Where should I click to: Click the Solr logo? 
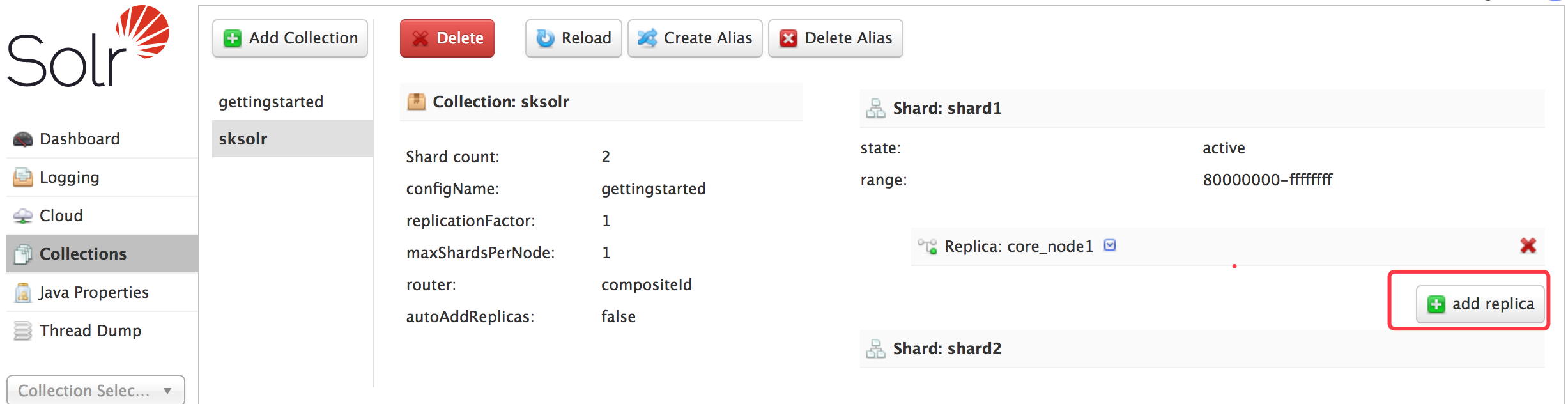[x=88, y=46]
